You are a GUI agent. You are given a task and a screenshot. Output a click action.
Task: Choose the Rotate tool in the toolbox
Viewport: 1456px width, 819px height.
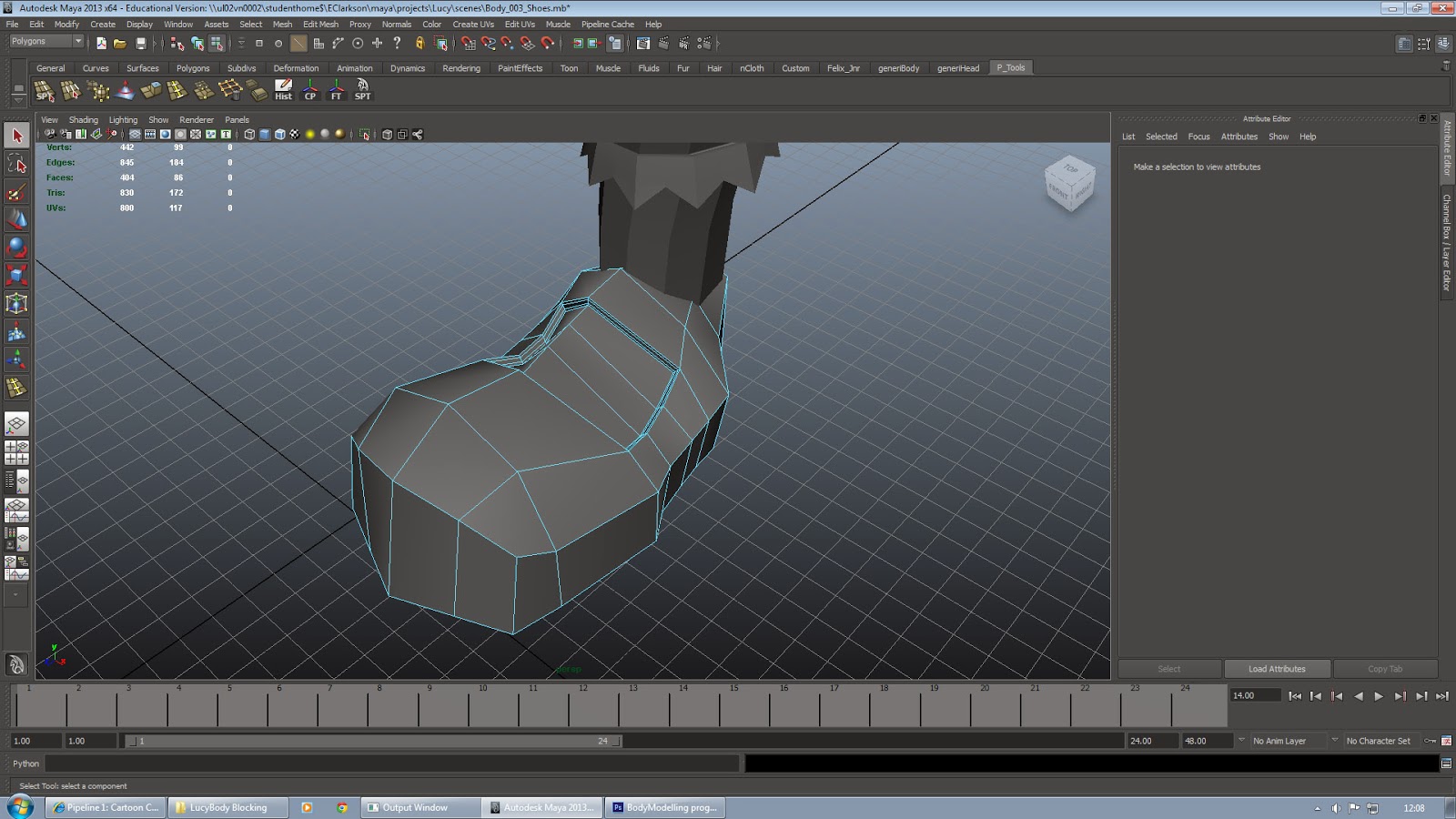tap(16, 248)
